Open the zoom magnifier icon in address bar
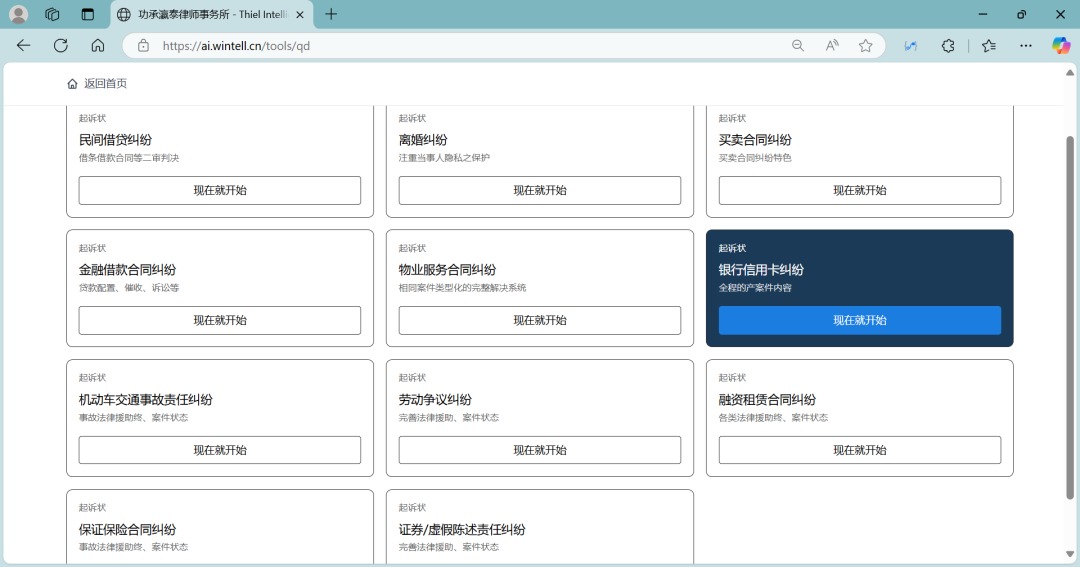The width and height of the screenshot is (1080, 567). [798, 45]
